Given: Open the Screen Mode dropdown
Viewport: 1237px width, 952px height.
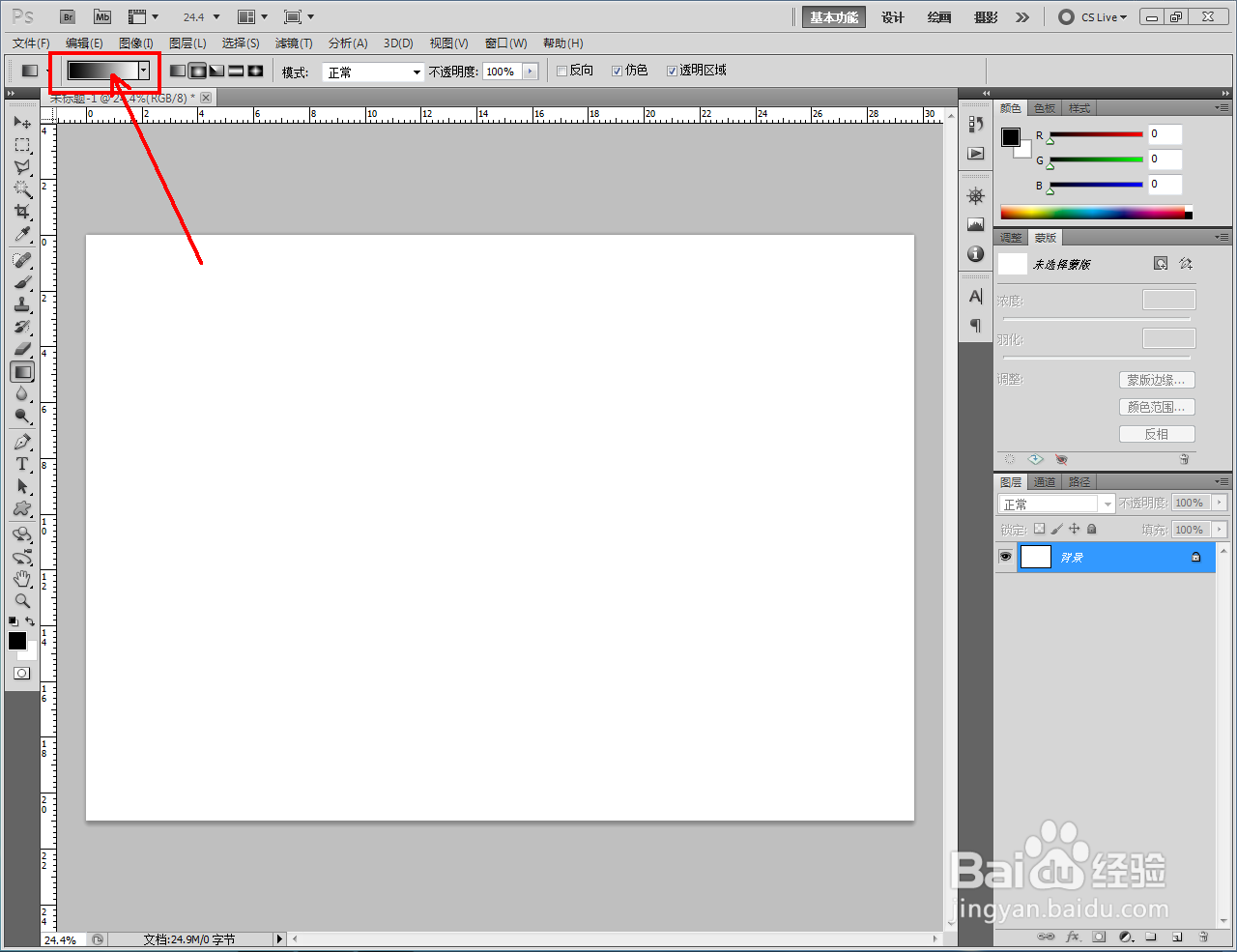Looking at the screenshot, I should click(300, 17).
